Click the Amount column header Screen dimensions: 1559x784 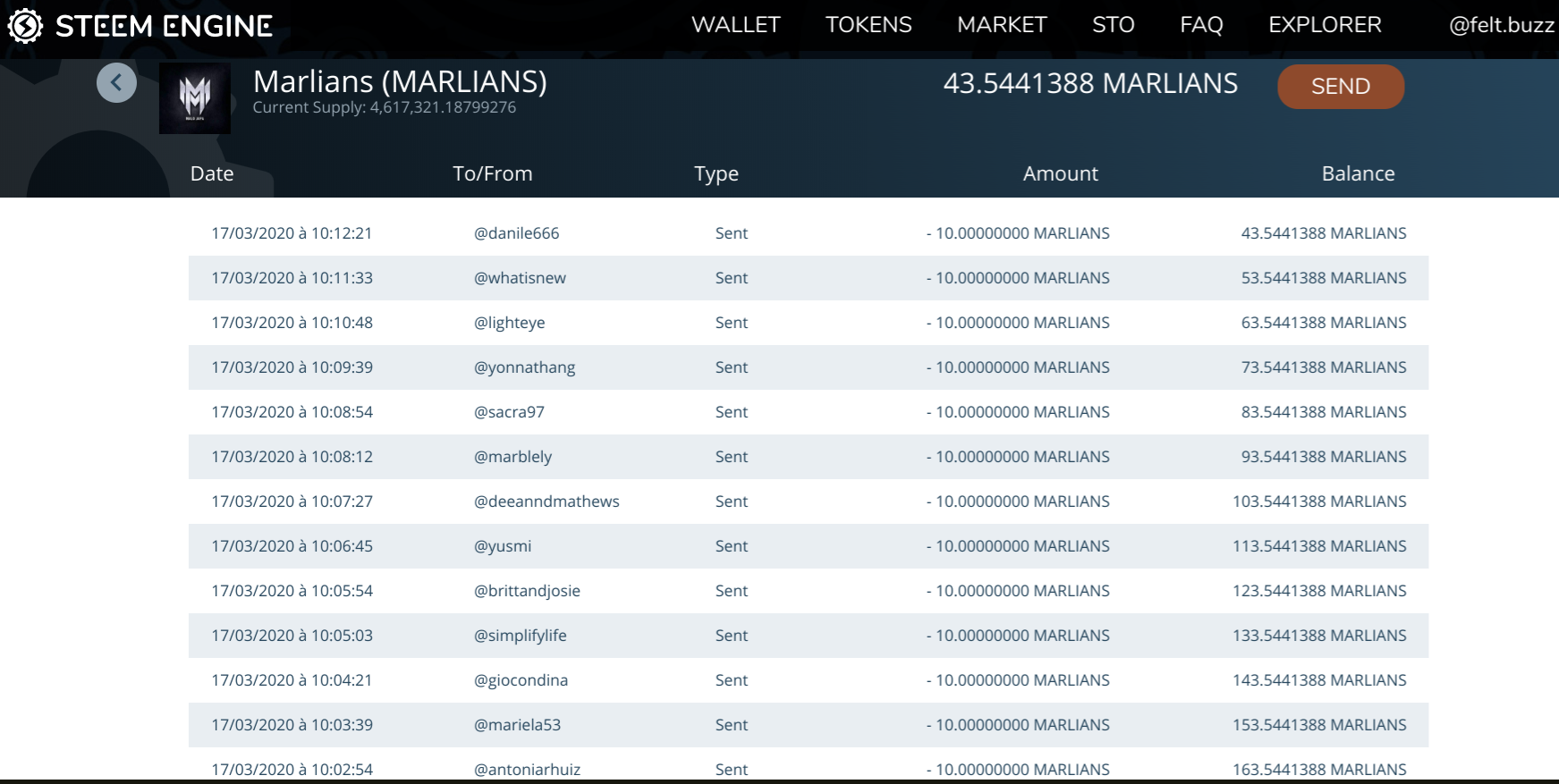(1061, 173)
